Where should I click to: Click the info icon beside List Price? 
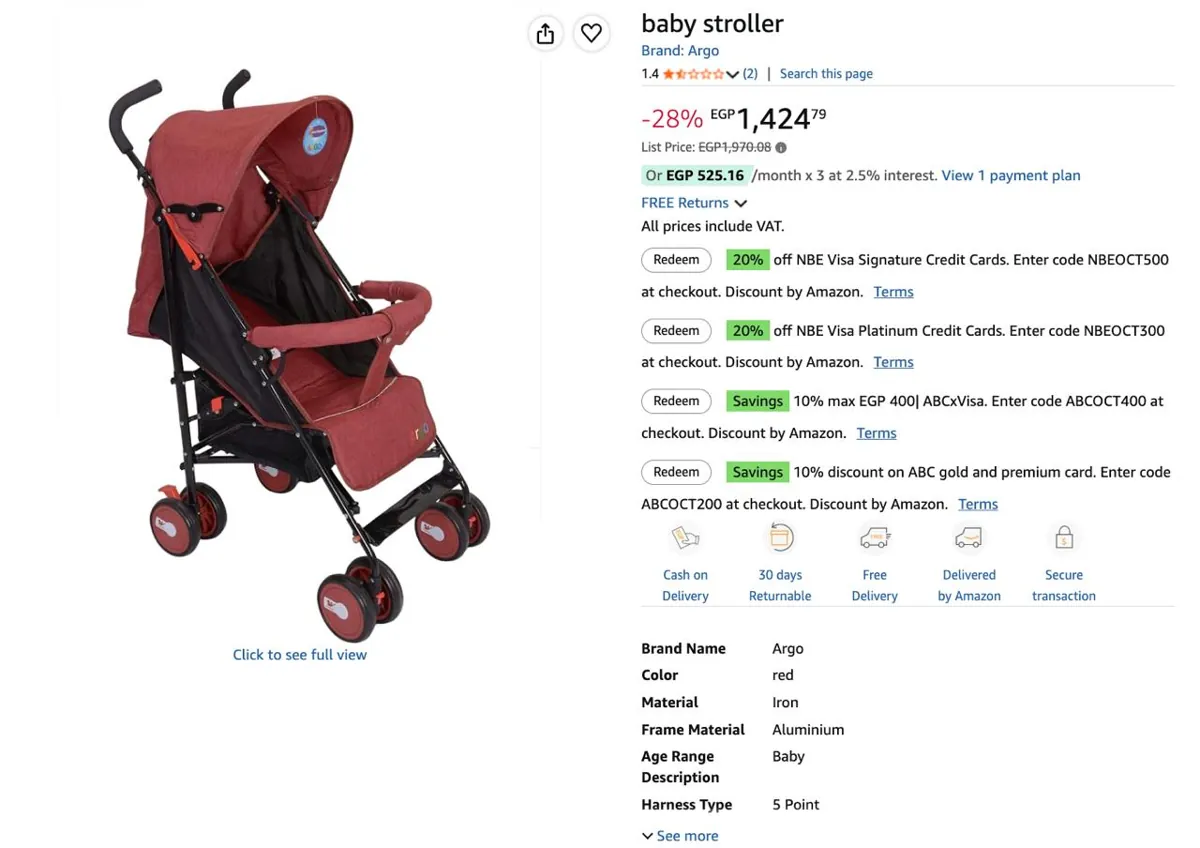coord(781,148)
